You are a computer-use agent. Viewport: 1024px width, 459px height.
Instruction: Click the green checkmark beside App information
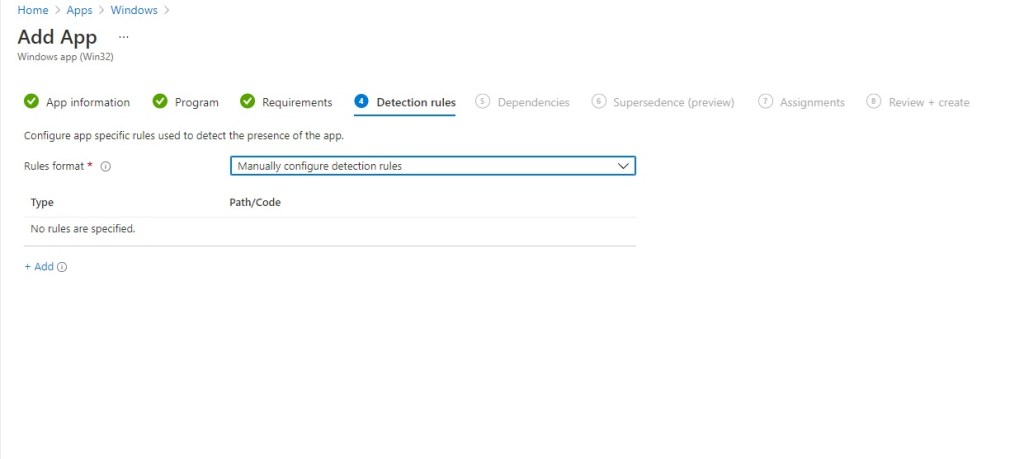pos(31,102)
